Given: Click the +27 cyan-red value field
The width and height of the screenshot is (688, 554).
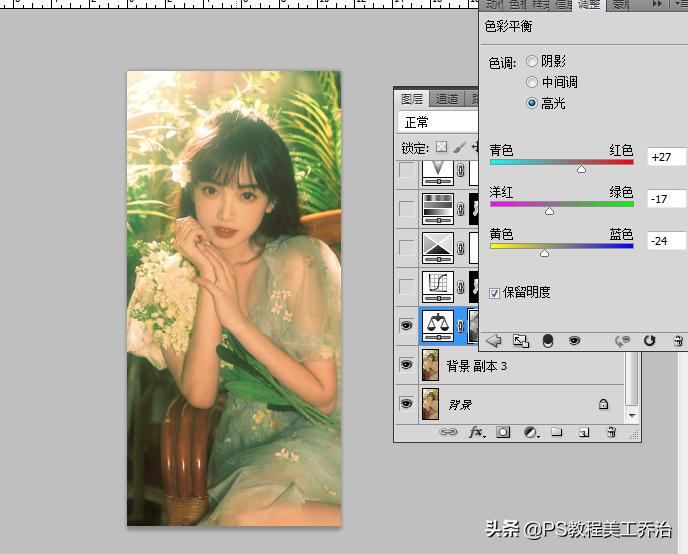Looking at the screenshot, I should [x=666, y=157].
